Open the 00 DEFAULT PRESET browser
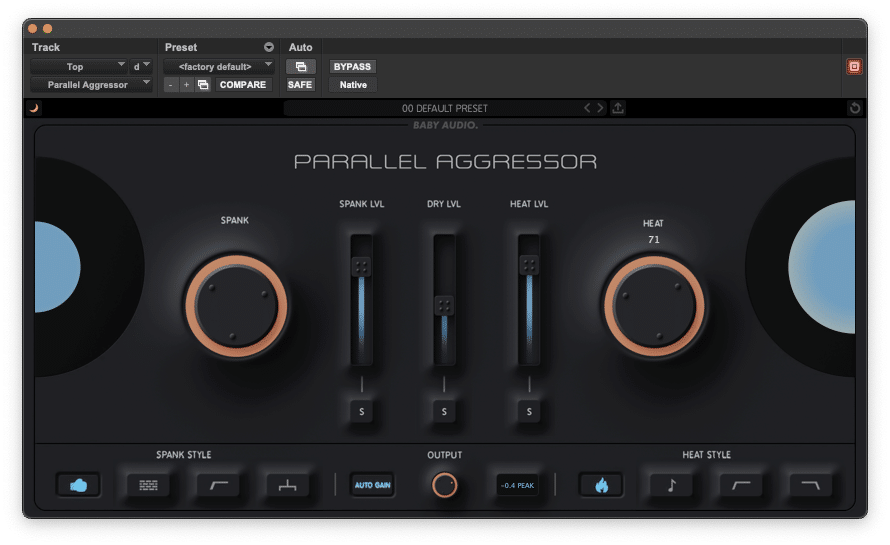 coord(444,108)
